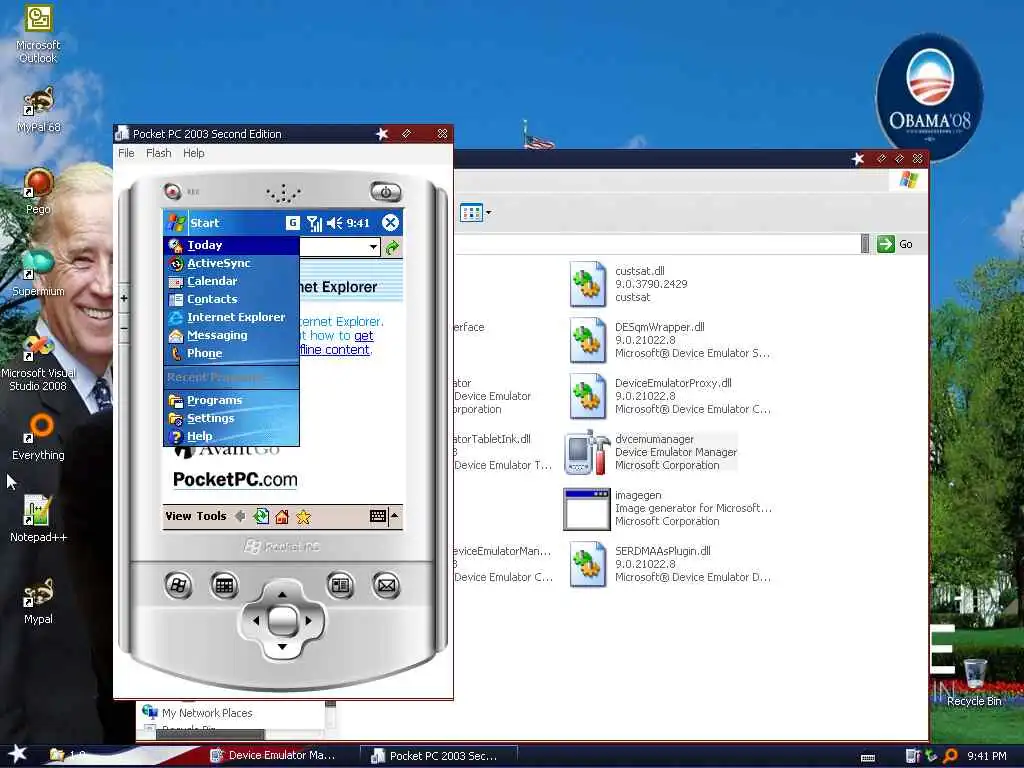
Task: Open Help from Start menu
Action: (x=231, y=436)
